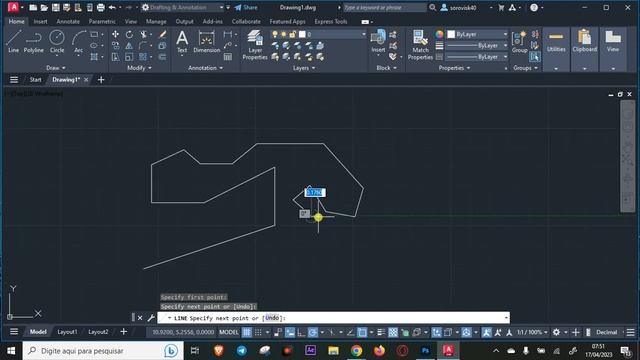The image size is (640, 360).
Task: Select the Line tool in the Draw panel
Action: pos(13,41)
